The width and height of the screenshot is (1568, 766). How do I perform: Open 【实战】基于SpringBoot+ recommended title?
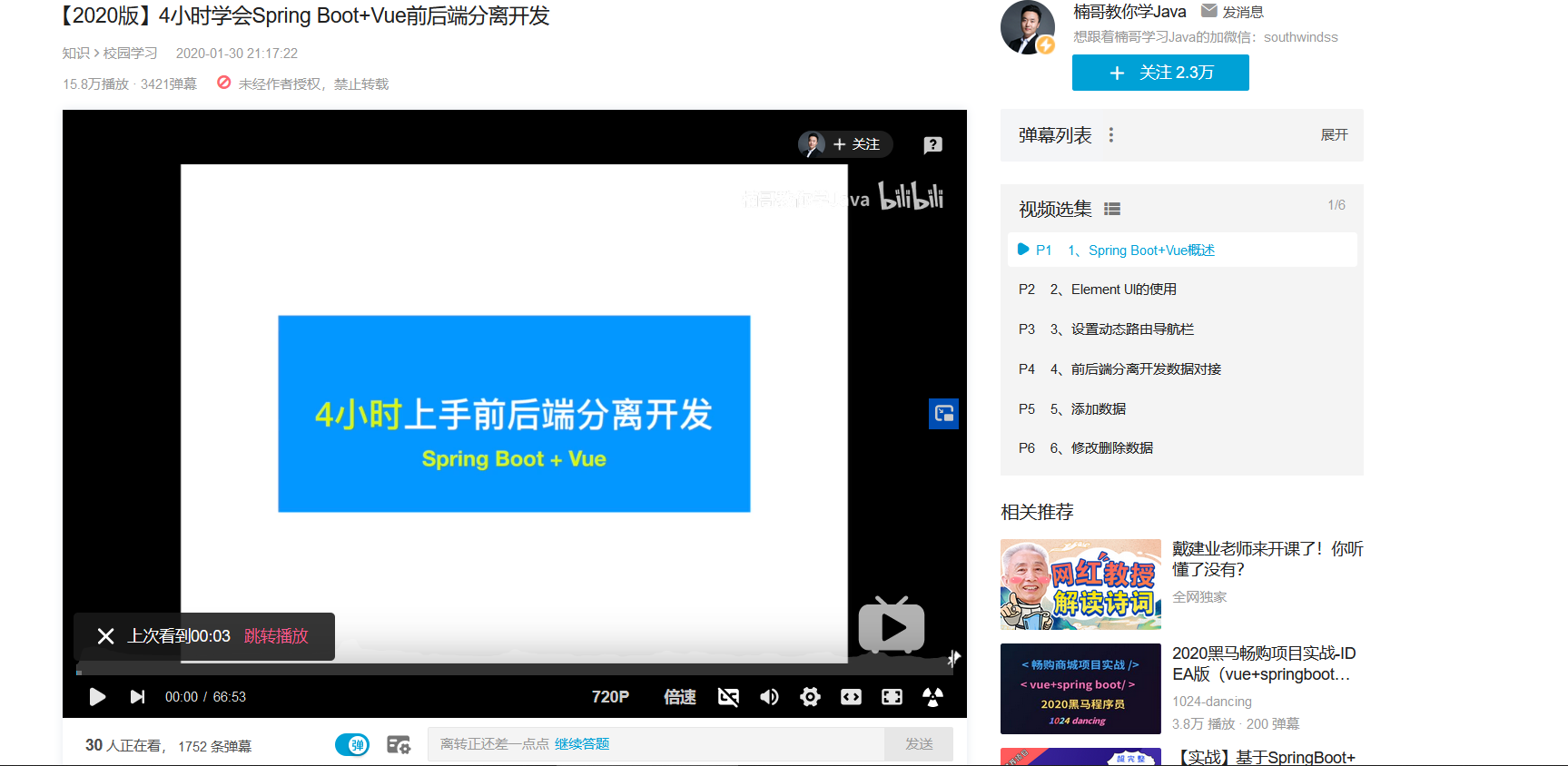coord(1266,757)
